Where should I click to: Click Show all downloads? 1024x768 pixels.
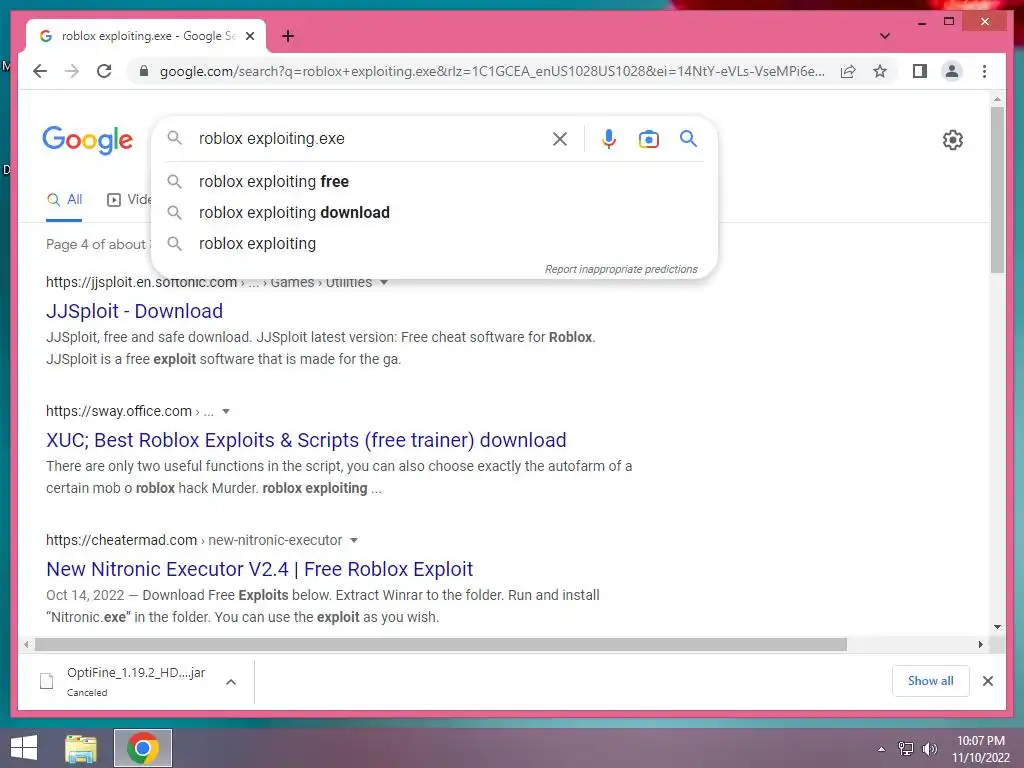(930, 681)
